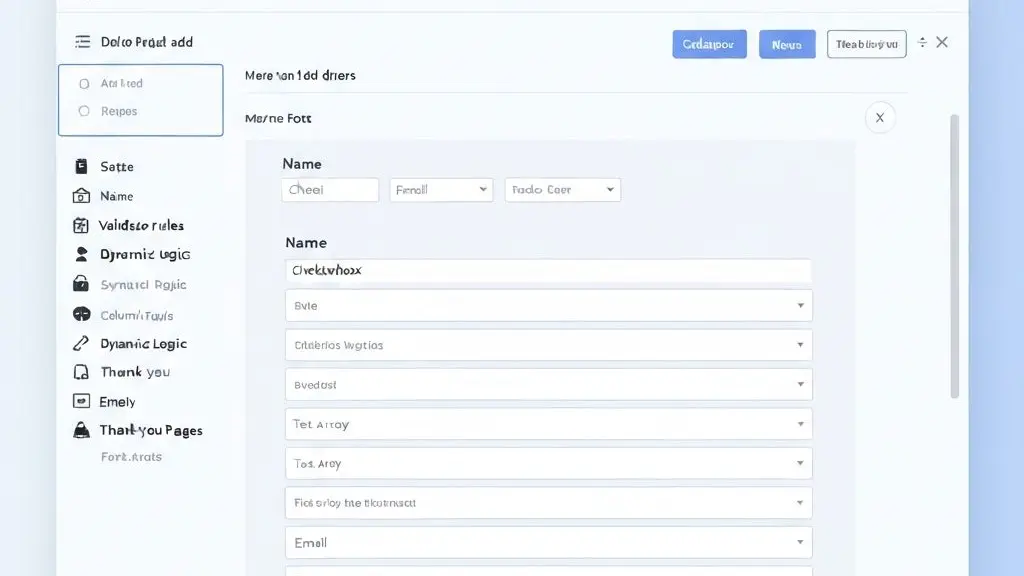Open the Email dropdown field
Screen dimensions: 1024x576
click(x=548, y=543)
